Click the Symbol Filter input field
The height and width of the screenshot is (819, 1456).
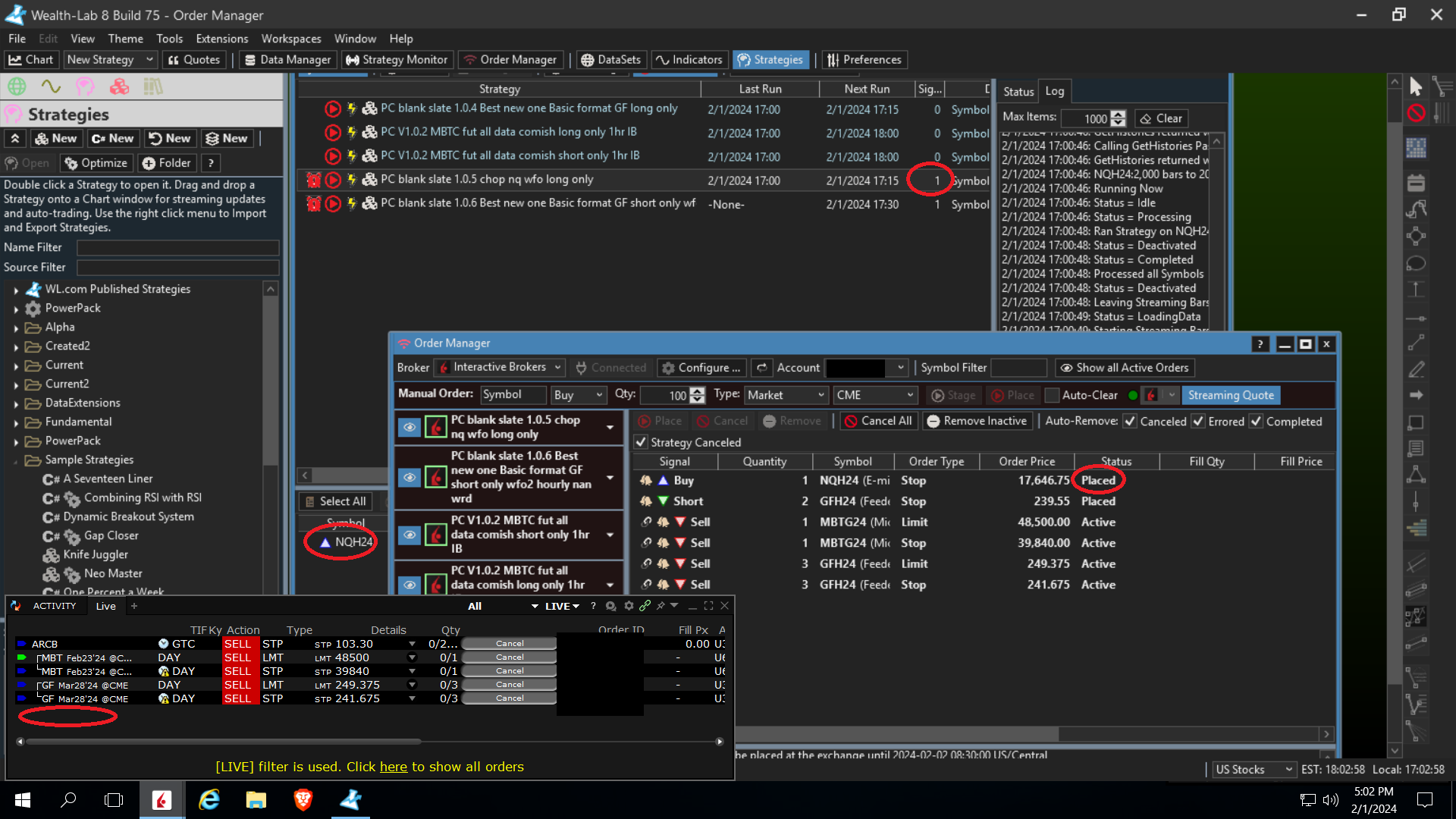1018,368
